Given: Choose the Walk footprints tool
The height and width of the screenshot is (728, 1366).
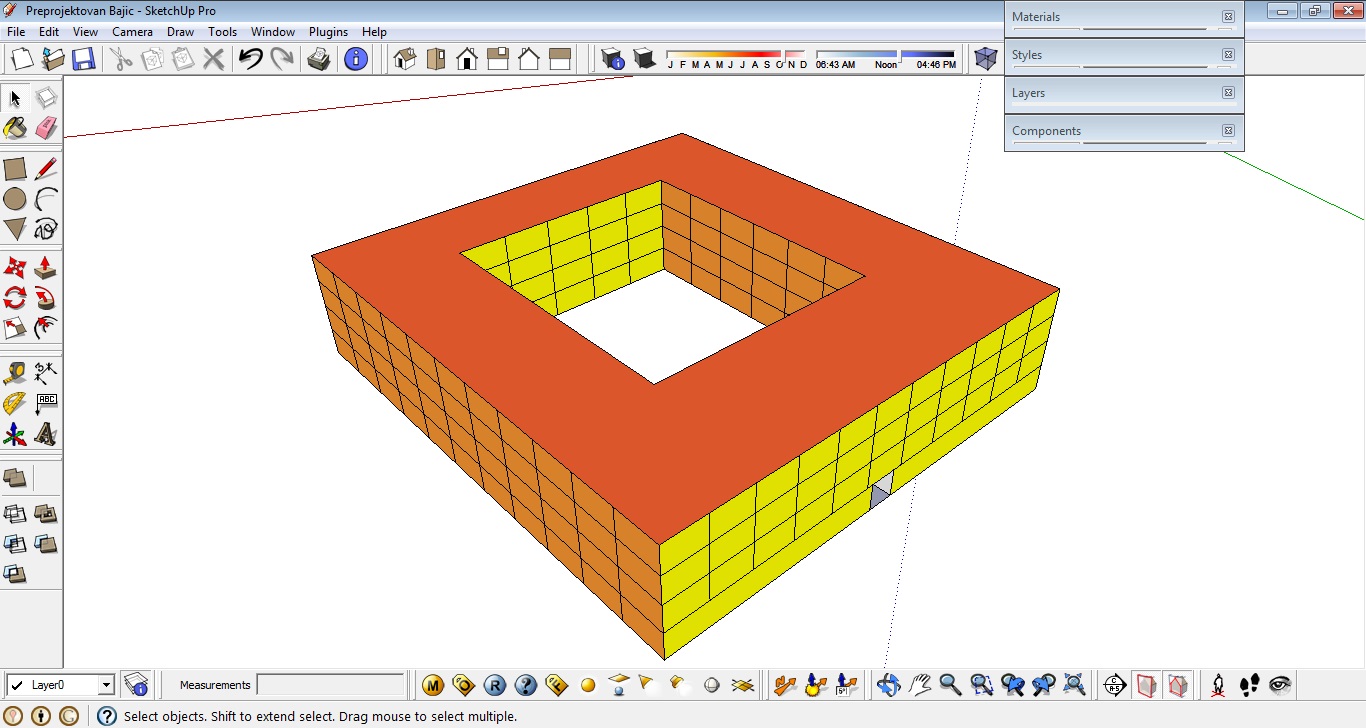Looking at the screenshot, I should click(1249, 685).
